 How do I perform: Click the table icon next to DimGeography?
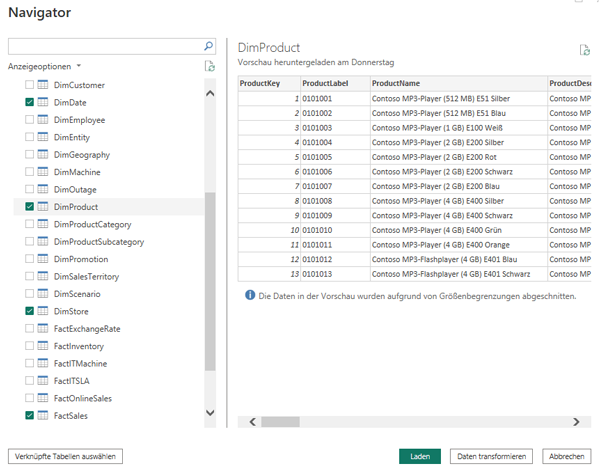(43, 155)
